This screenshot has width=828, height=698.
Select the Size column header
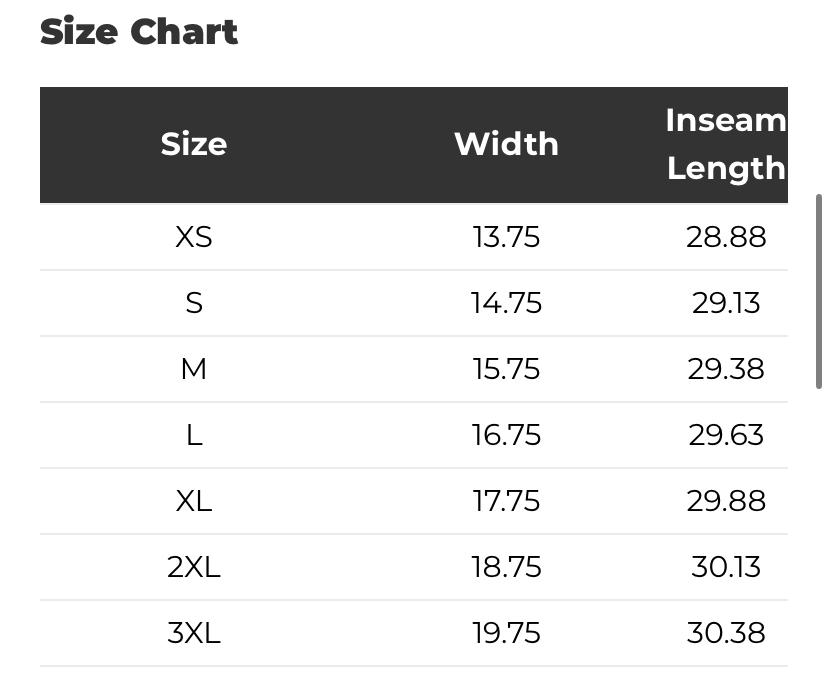tap(194, 144)
